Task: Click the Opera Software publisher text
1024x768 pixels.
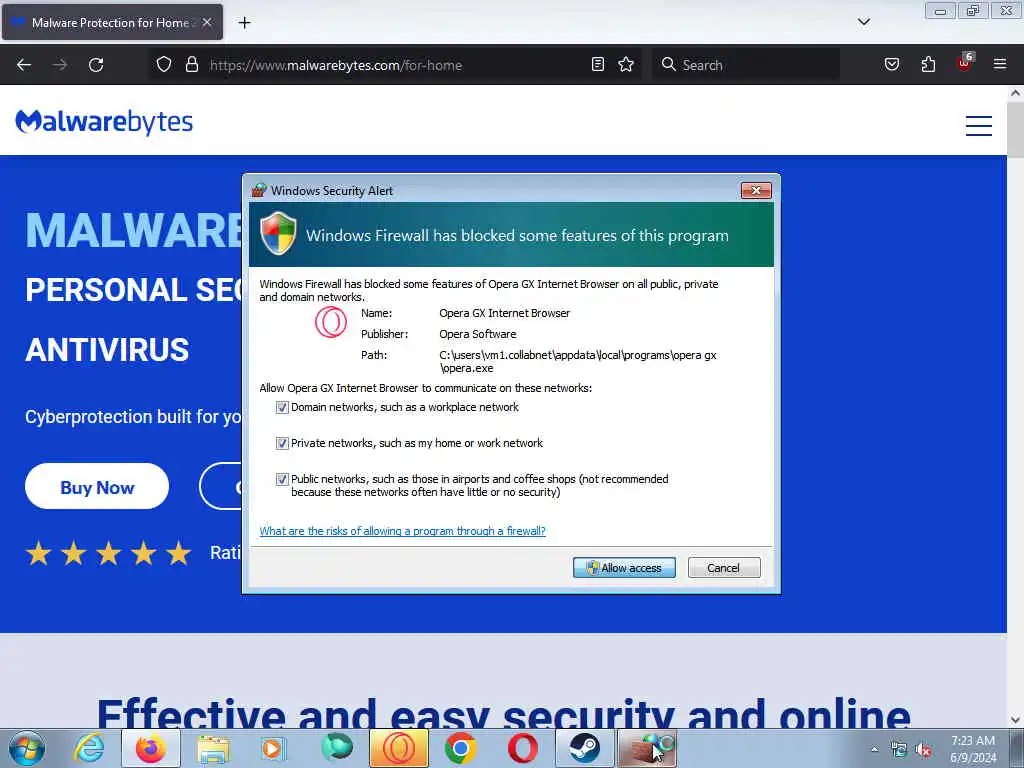Action: (x=477, y=334)
